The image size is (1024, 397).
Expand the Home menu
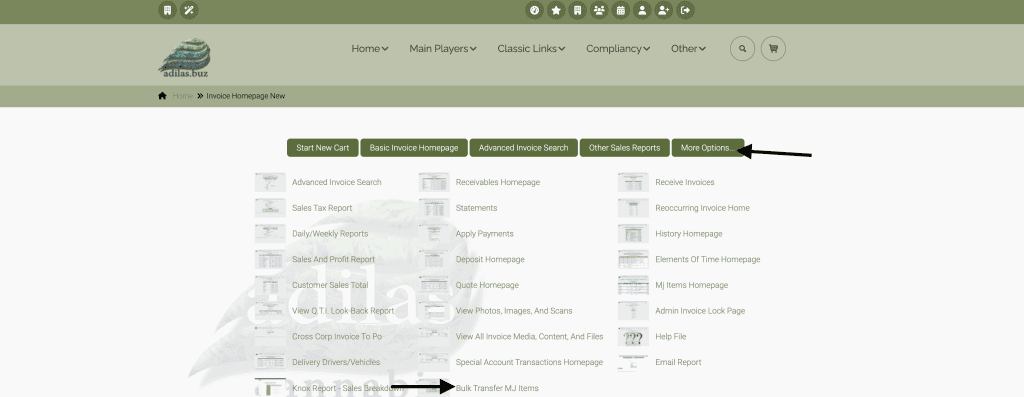(x=370, y=48)
